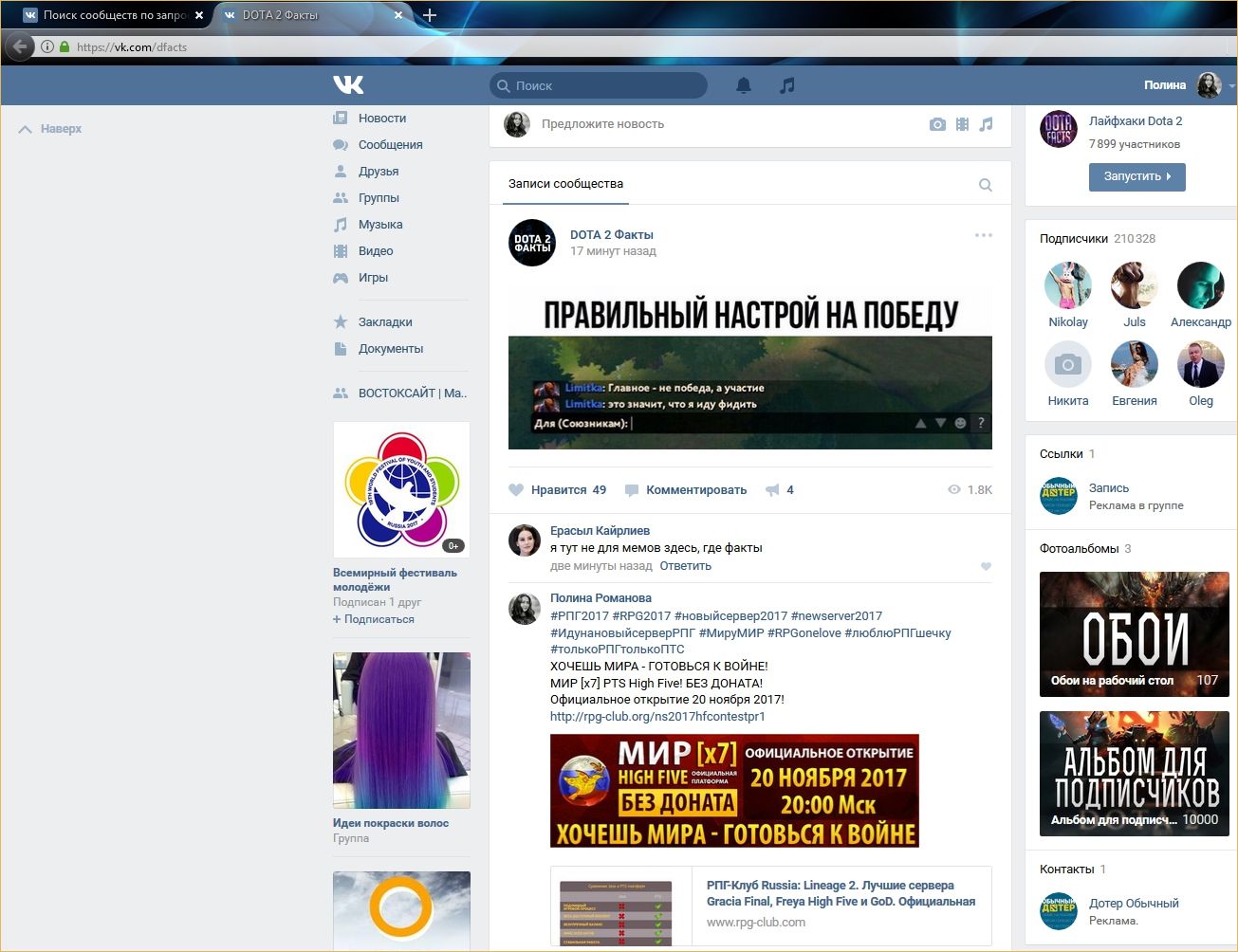
Task: Open Игры in sidebar
Action: click(373, 278)
